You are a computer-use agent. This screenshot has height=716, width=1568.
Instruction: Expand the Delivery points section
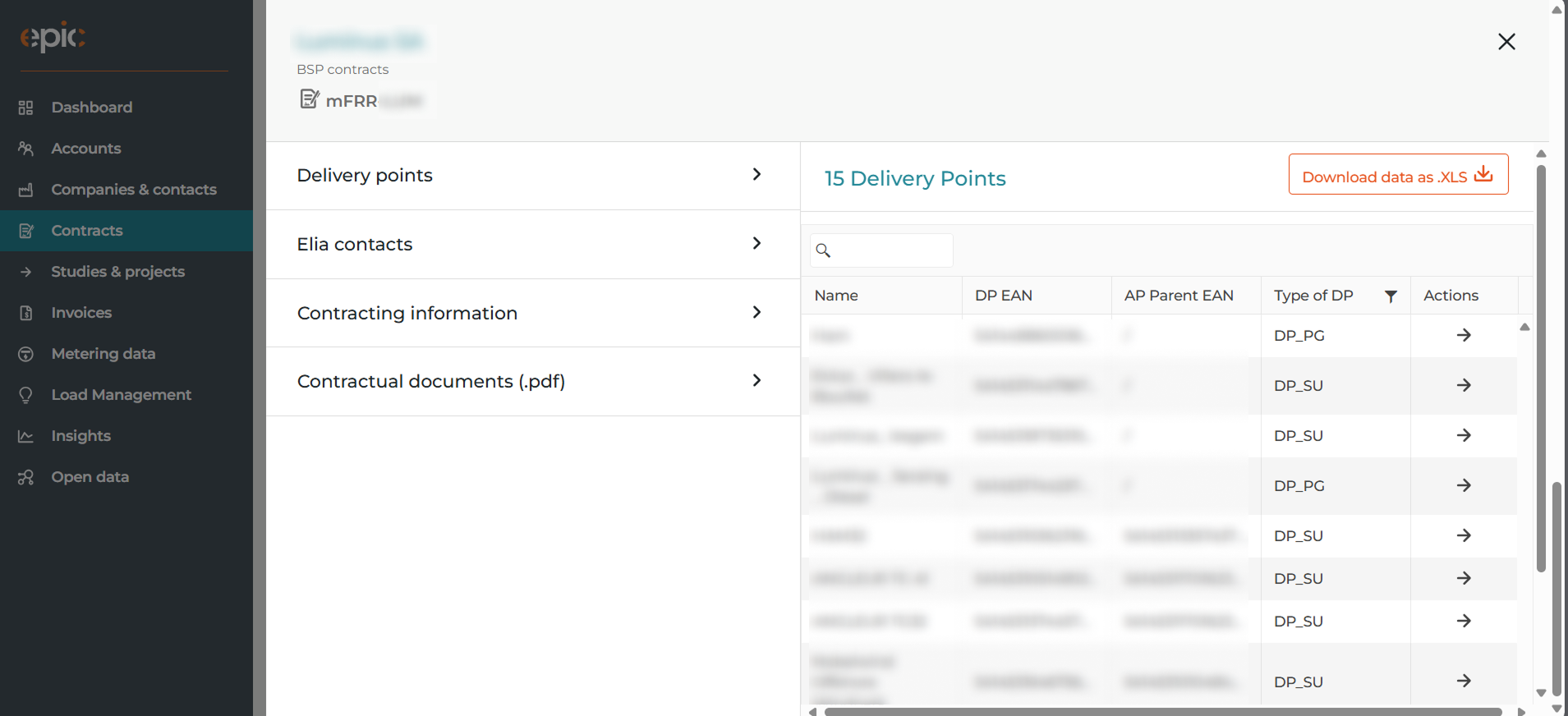click(x=533, y=176)
